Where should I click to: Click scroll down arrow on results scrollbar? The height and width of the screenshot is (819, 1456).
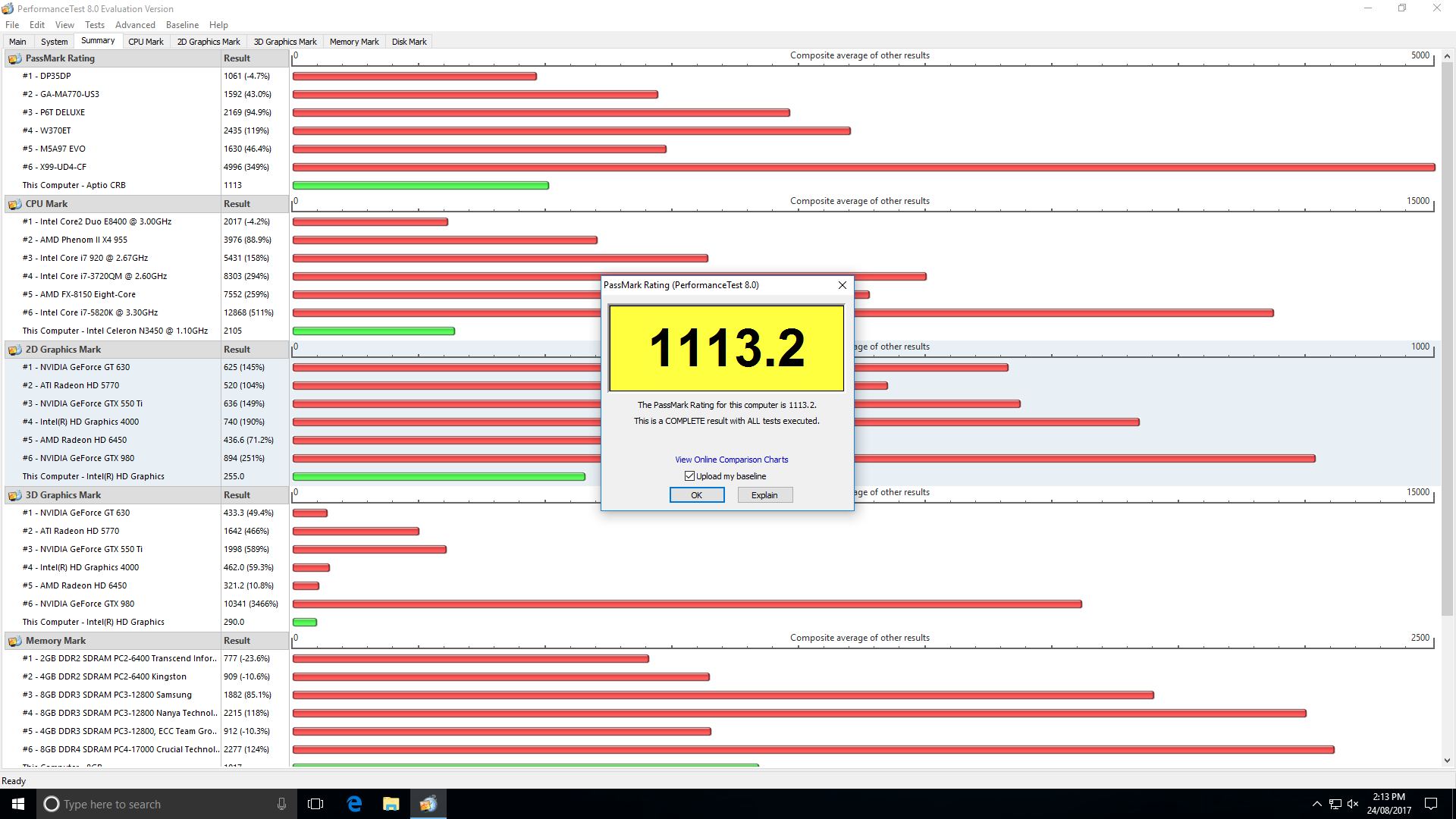(x=1447, y=761)
